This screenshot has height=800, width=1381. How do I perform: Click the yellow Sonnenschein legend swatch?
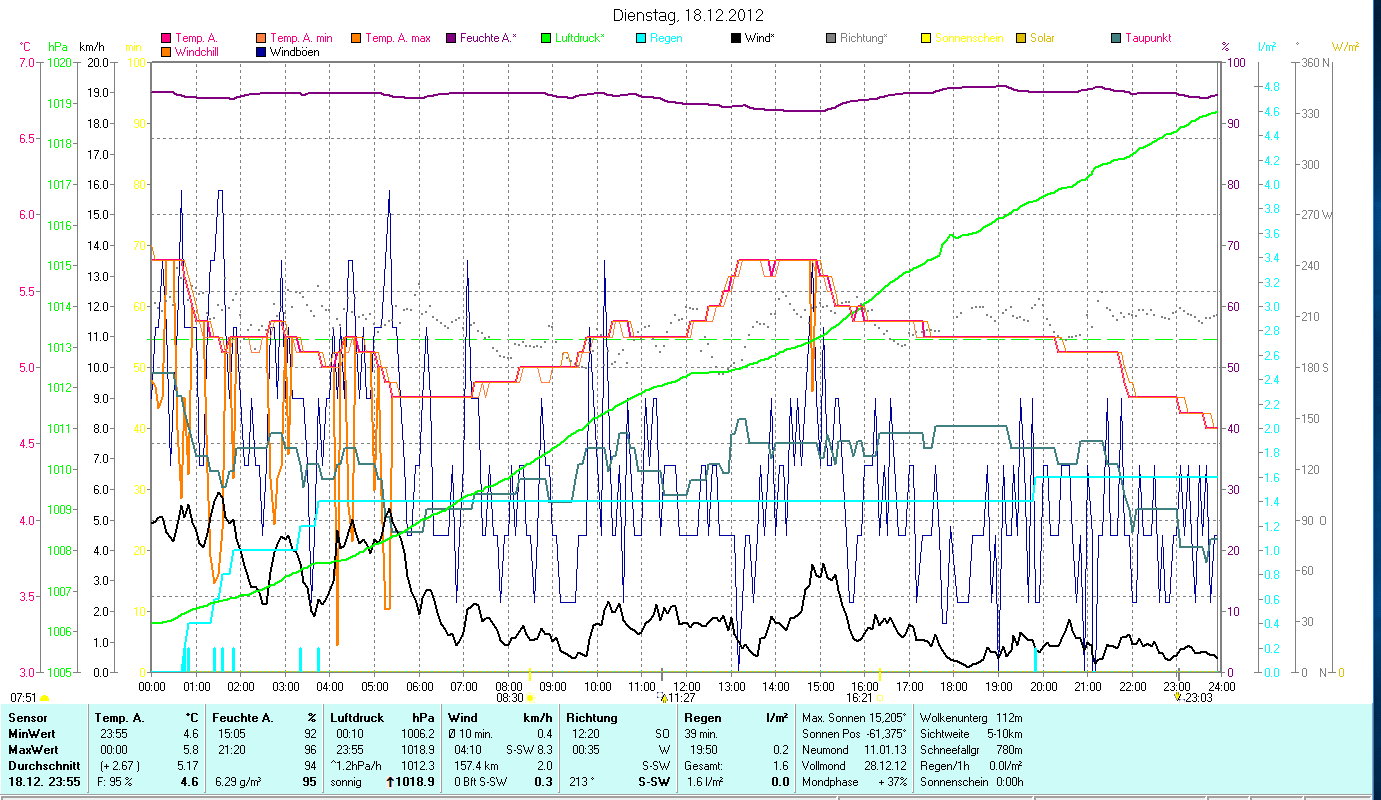926,39
